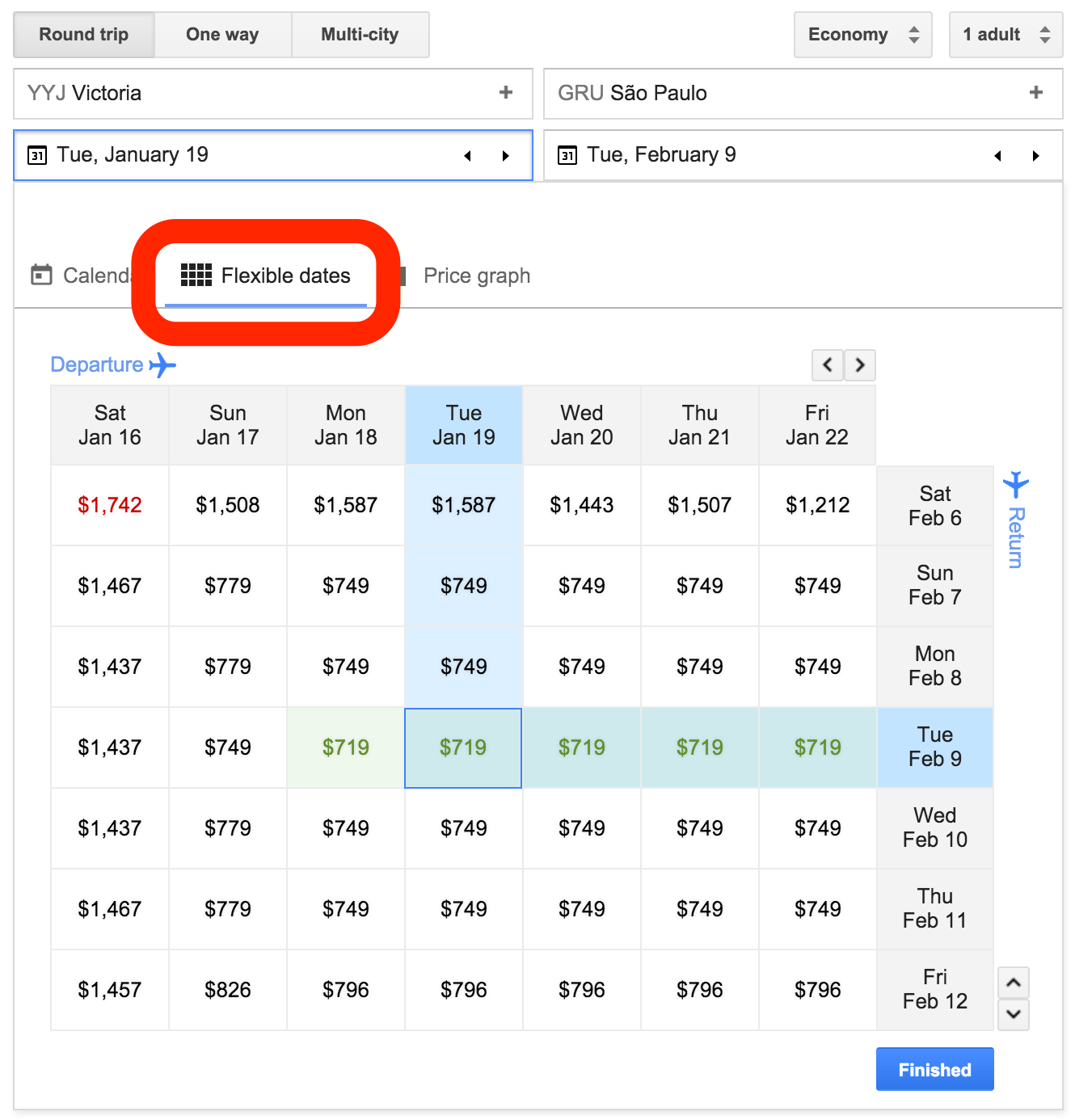Select the Thu Jan 21 column header

tap(700, 425)
